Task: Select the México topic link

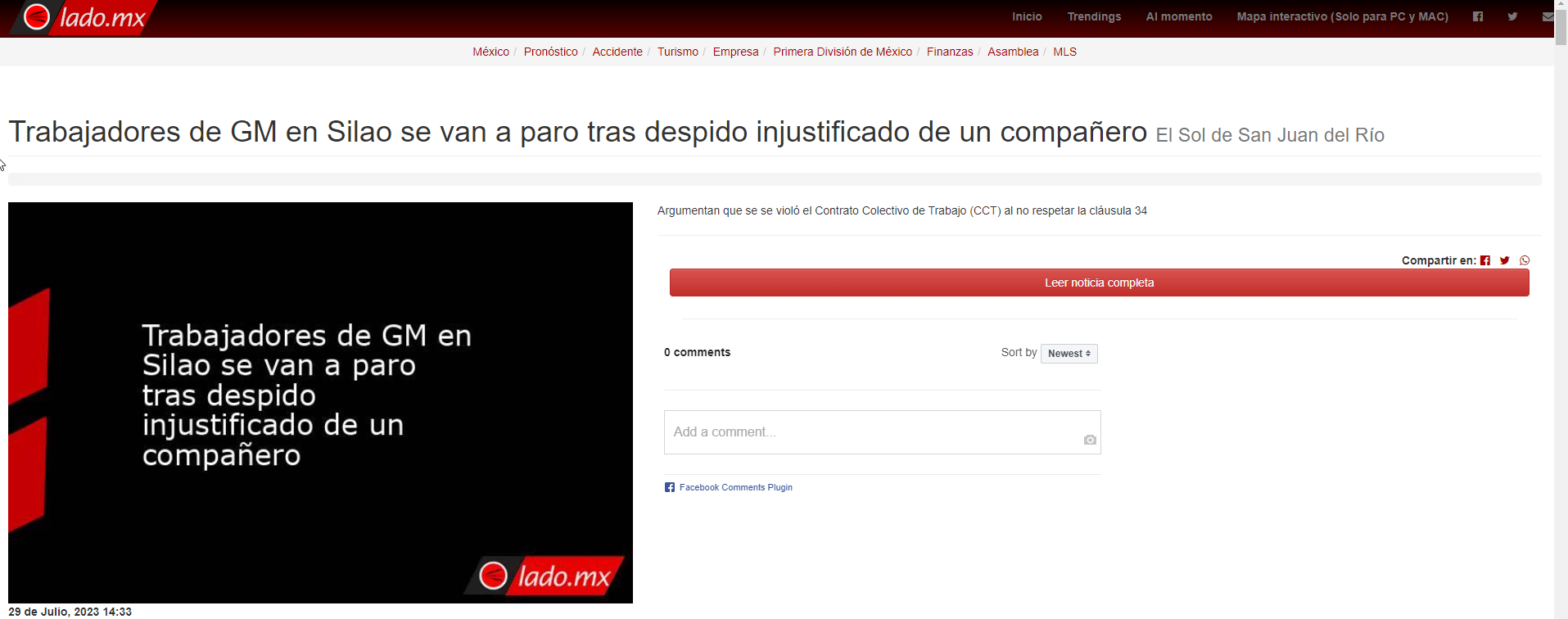Action: (490, 52)
